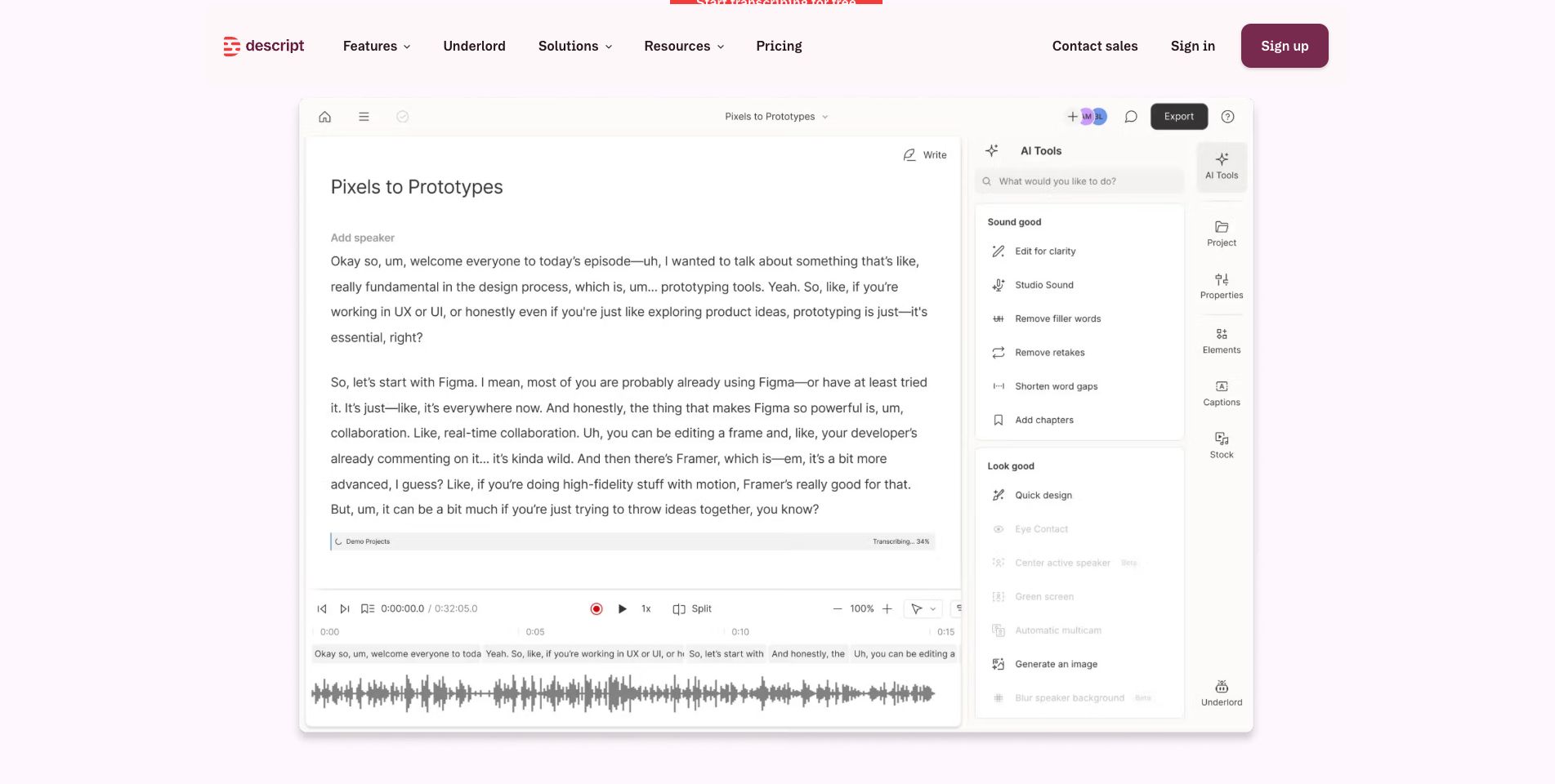Open the Stock sidebar tab
Viewport: 1555px width, 784px height.
click(x=1222, y=446)
